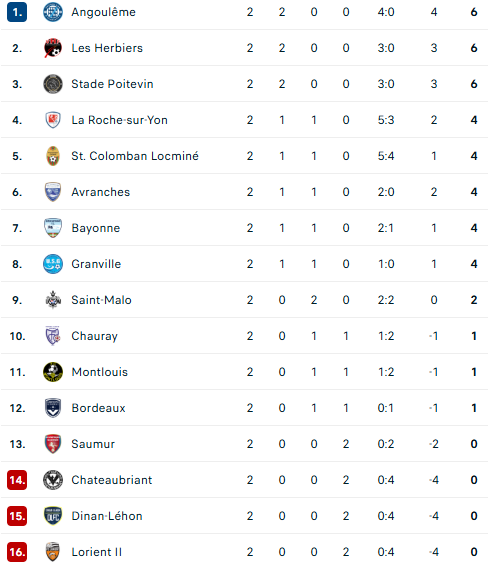488x569 pixels.
Task: Click the Les Herbiers team logo
Action: 53,48
